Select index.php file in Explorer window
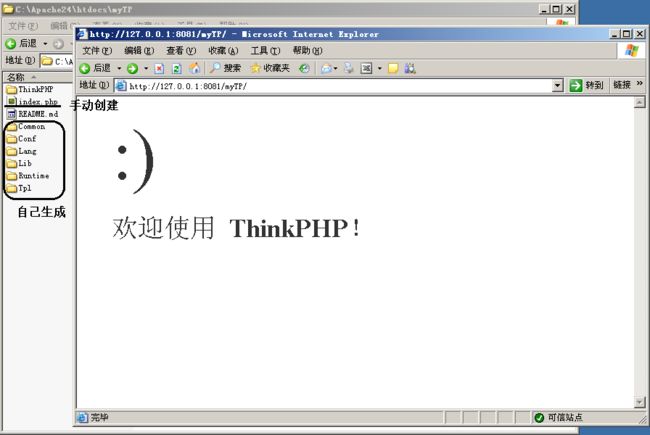The width and height of the screenshot is (650, 435). (x=32, y=101)
